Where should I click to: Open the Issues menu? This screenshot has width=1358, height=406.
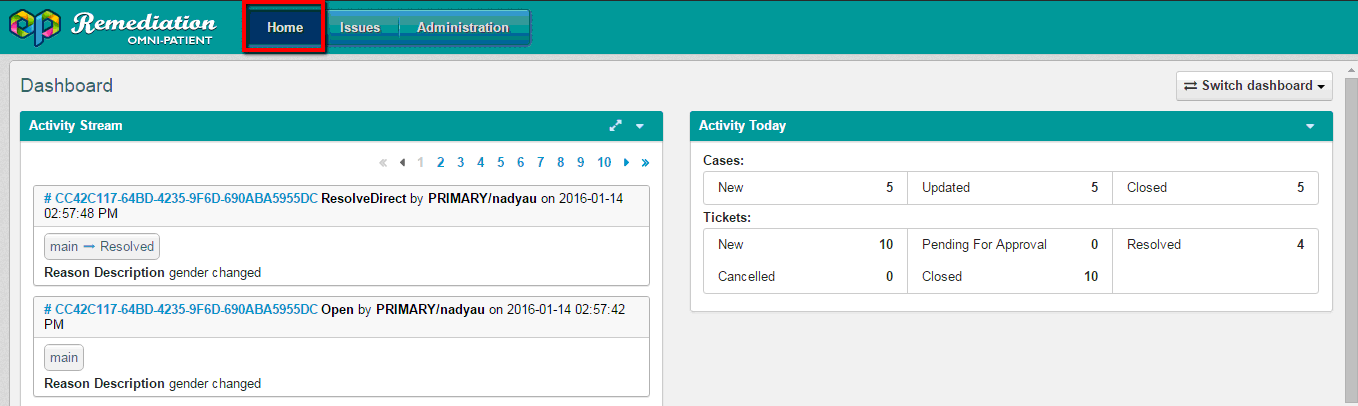[x=360, y=28]
